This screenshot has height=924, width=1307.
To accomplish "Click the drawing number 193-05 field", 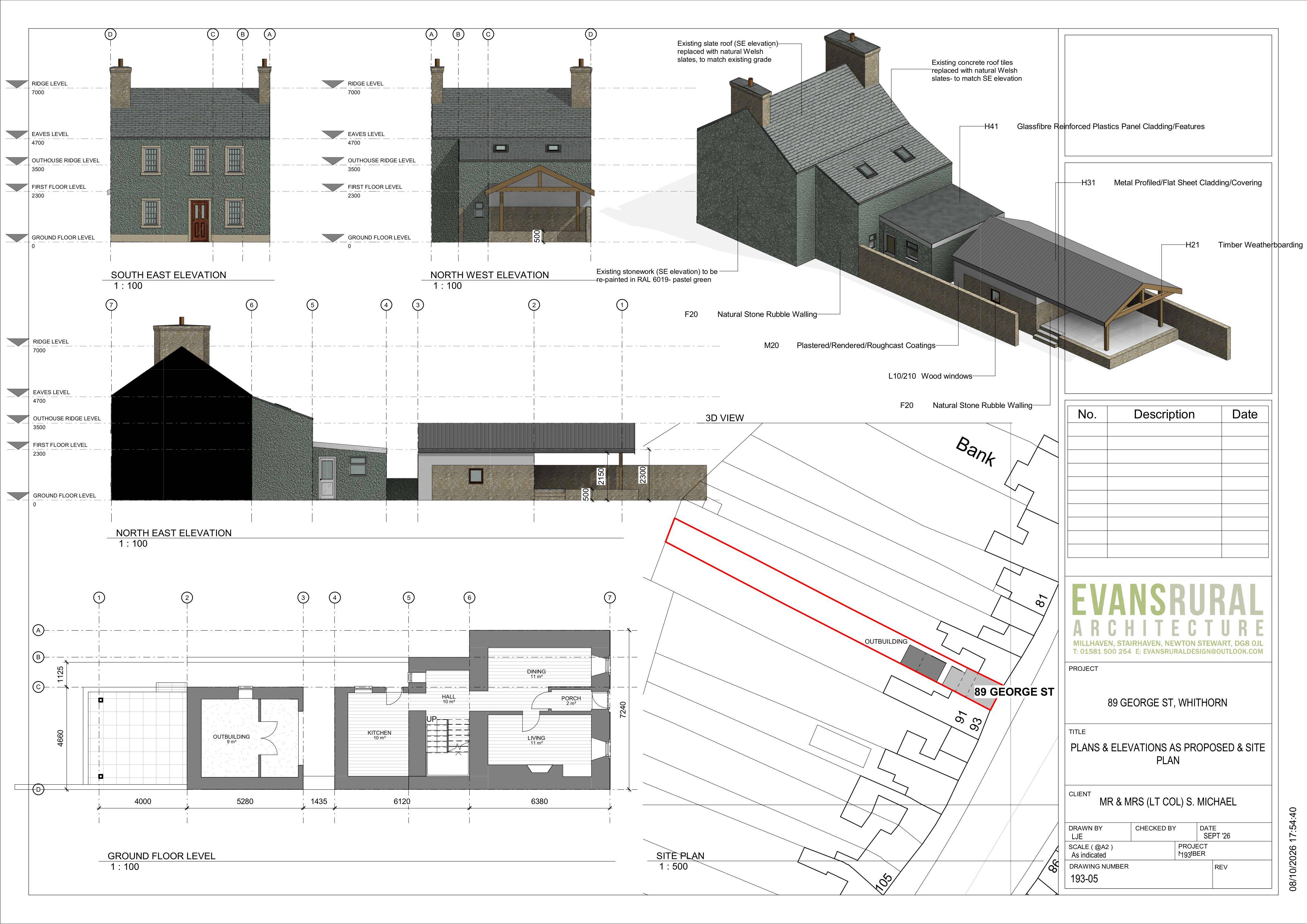I will (x=1084, y=878).
